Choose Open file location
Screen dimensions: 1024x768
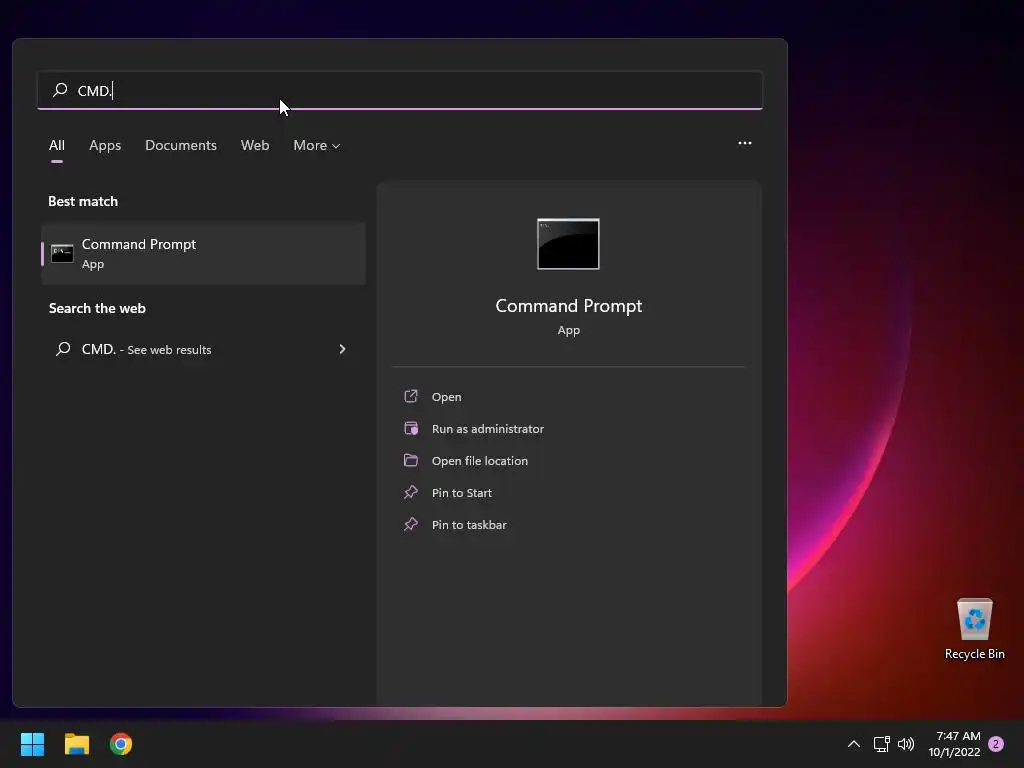pyautogui.click(x=479, y=461)
